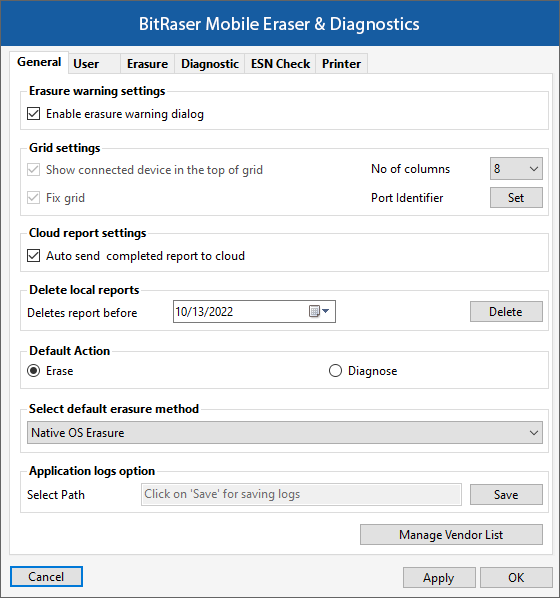The image size is (560, 598).
Task: Click the Cancel button
Action: click(46, 577)
